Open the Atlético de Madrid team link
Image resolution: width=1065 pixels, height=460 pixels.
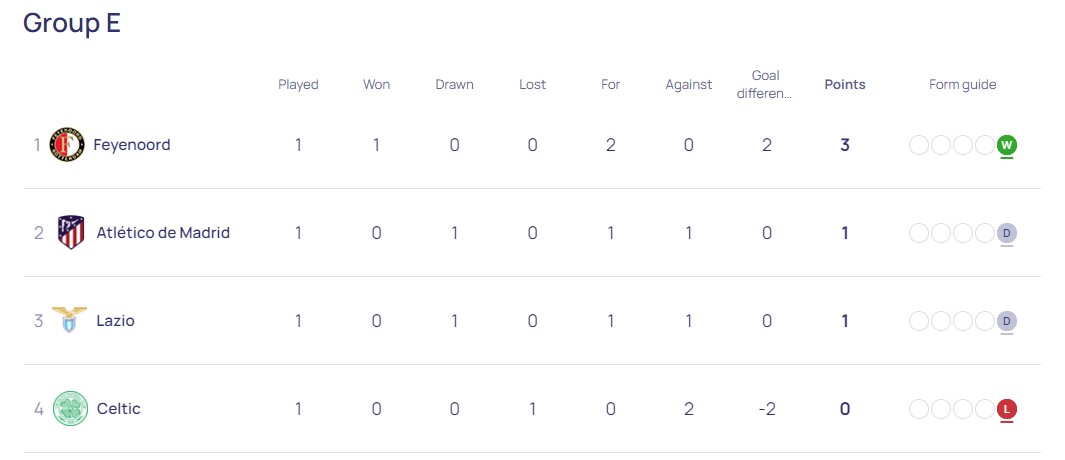click(163, 232)
